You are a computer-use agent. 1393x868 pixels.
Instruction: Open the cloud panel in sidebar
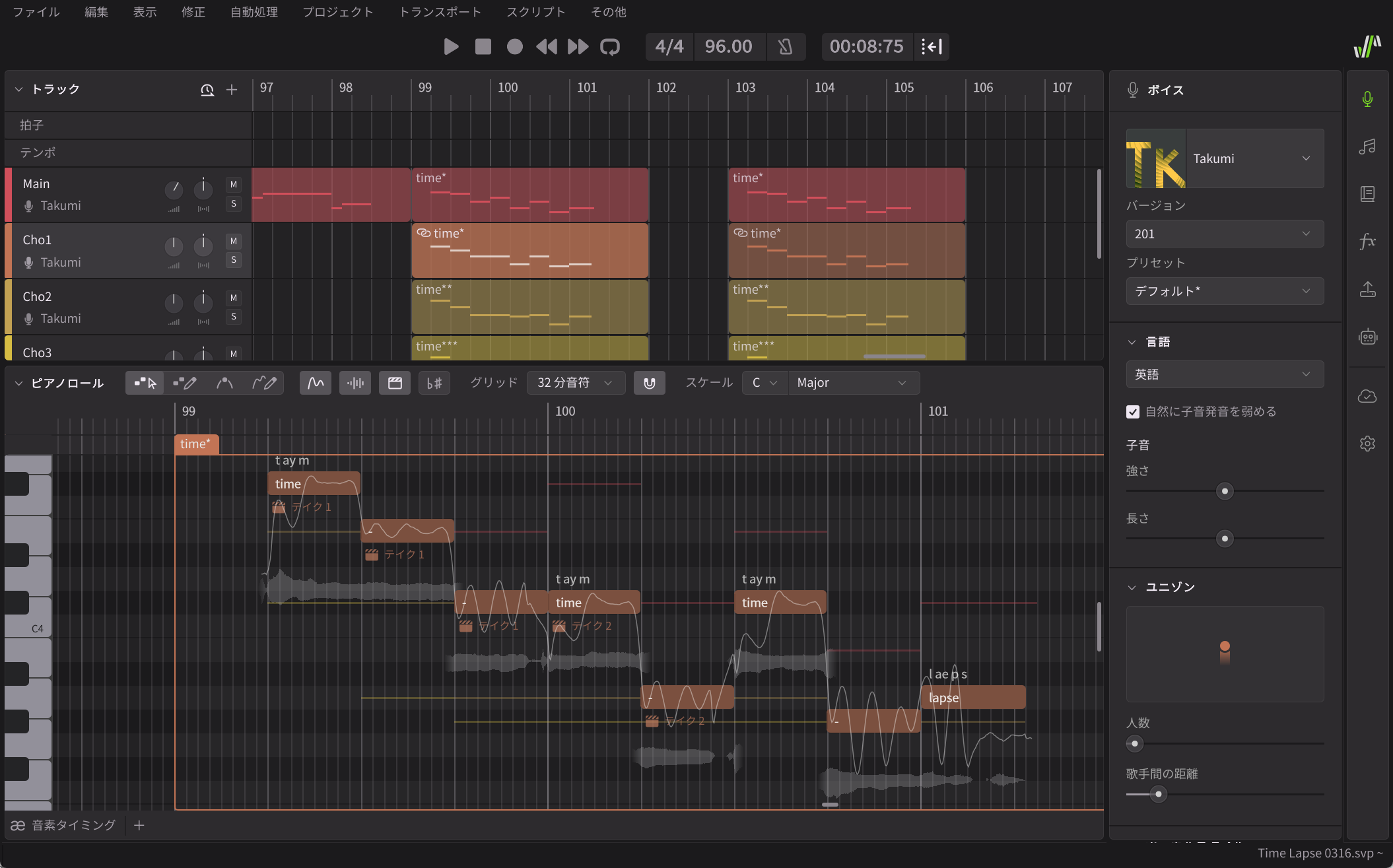(1367, 396)
